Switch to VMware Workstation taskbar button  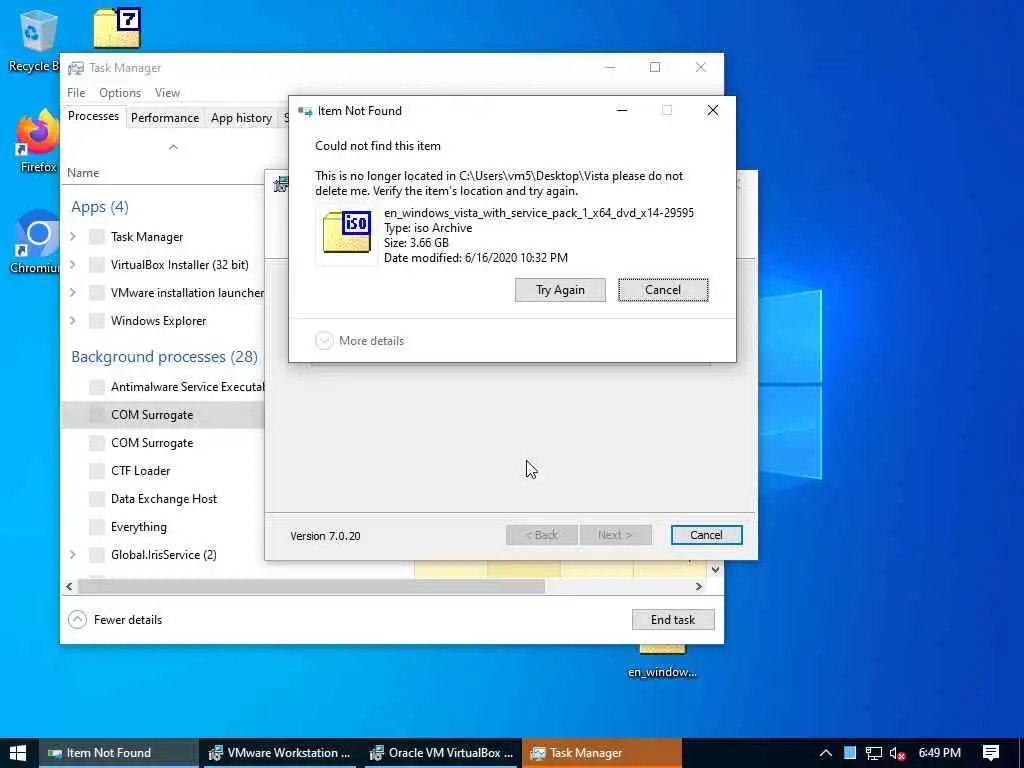coord(280,753)
